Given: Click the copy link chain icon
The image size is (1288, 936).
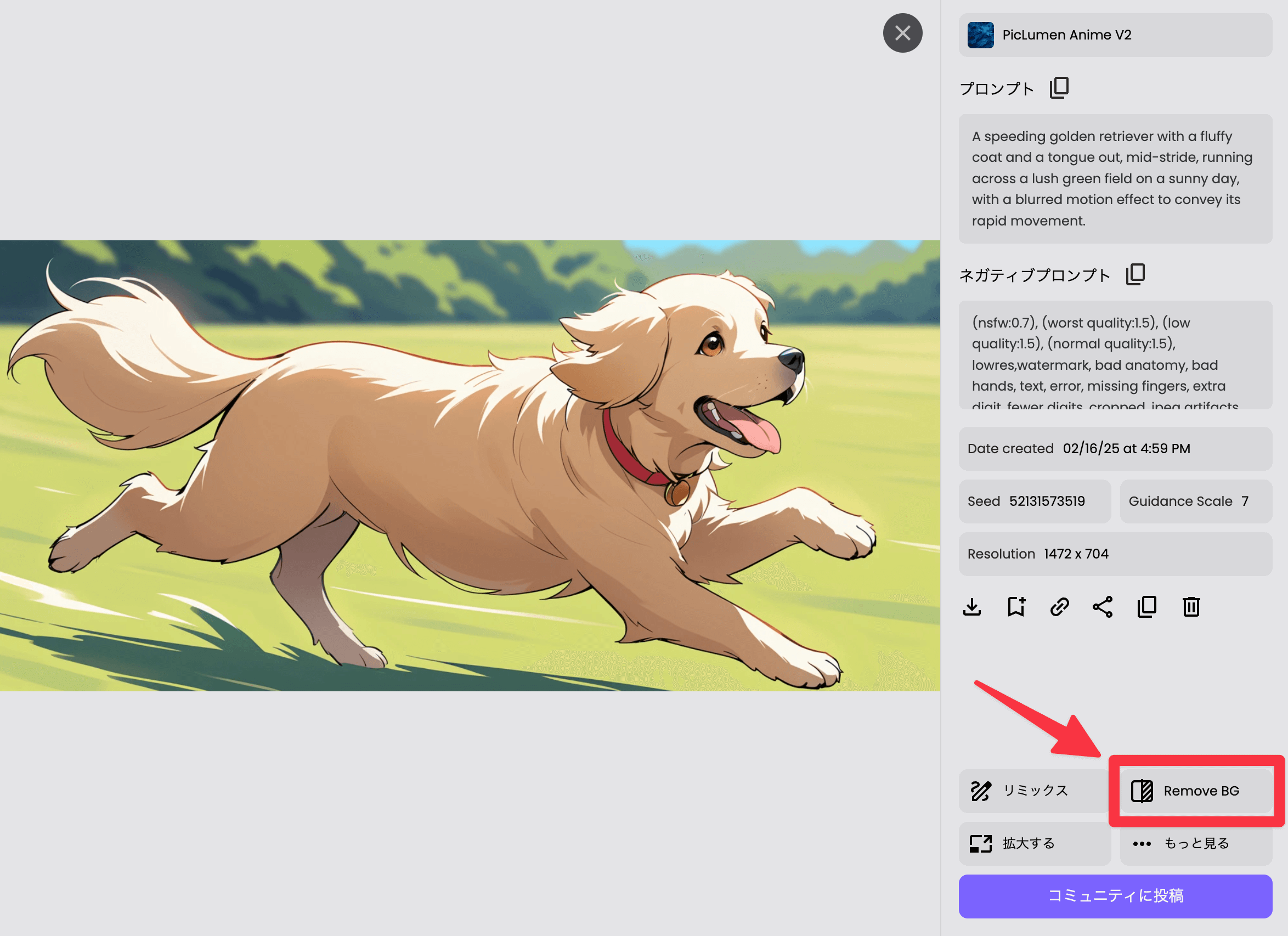Looking at the screenshot, I should (1059, 607).
